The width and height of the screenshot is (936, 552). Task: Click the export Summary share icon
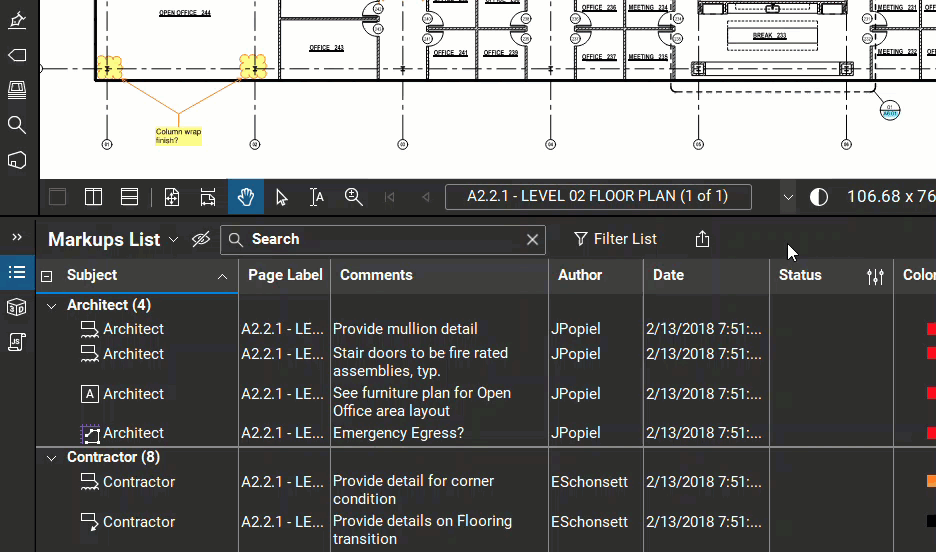pyautogui.click(x=702, y=239)
